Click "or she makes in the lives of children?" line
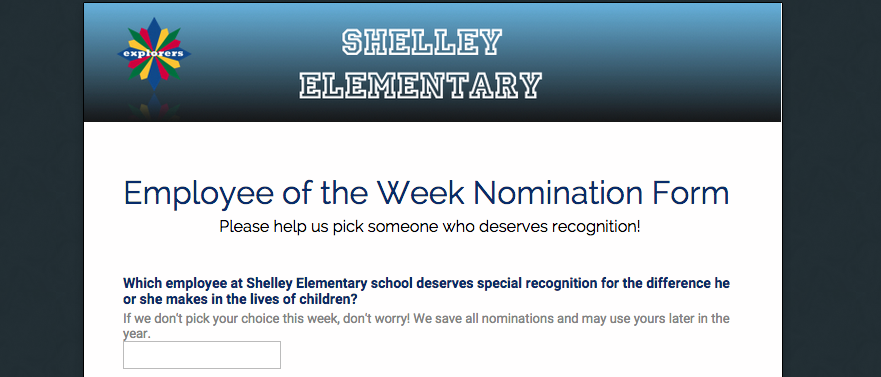881x377 pixels. pyautogui.click(x=240, y=298)
